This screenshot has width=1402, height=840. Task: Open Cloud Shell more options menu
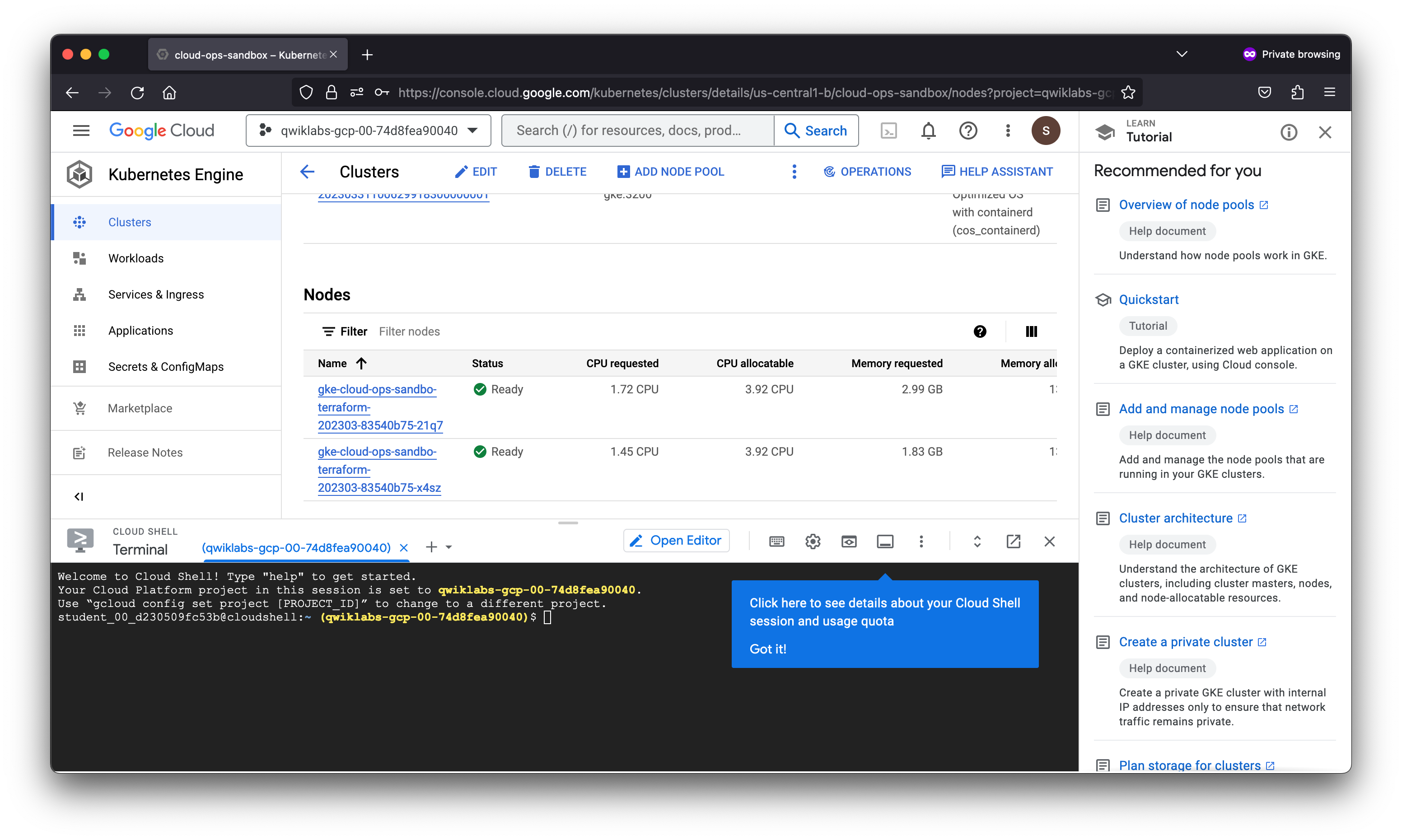921,541
